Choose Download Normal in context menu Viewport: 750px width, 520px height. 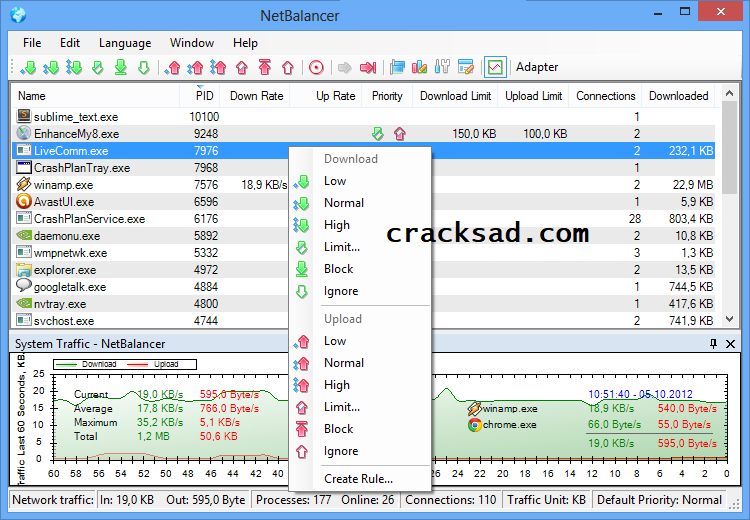click(360, 203)
